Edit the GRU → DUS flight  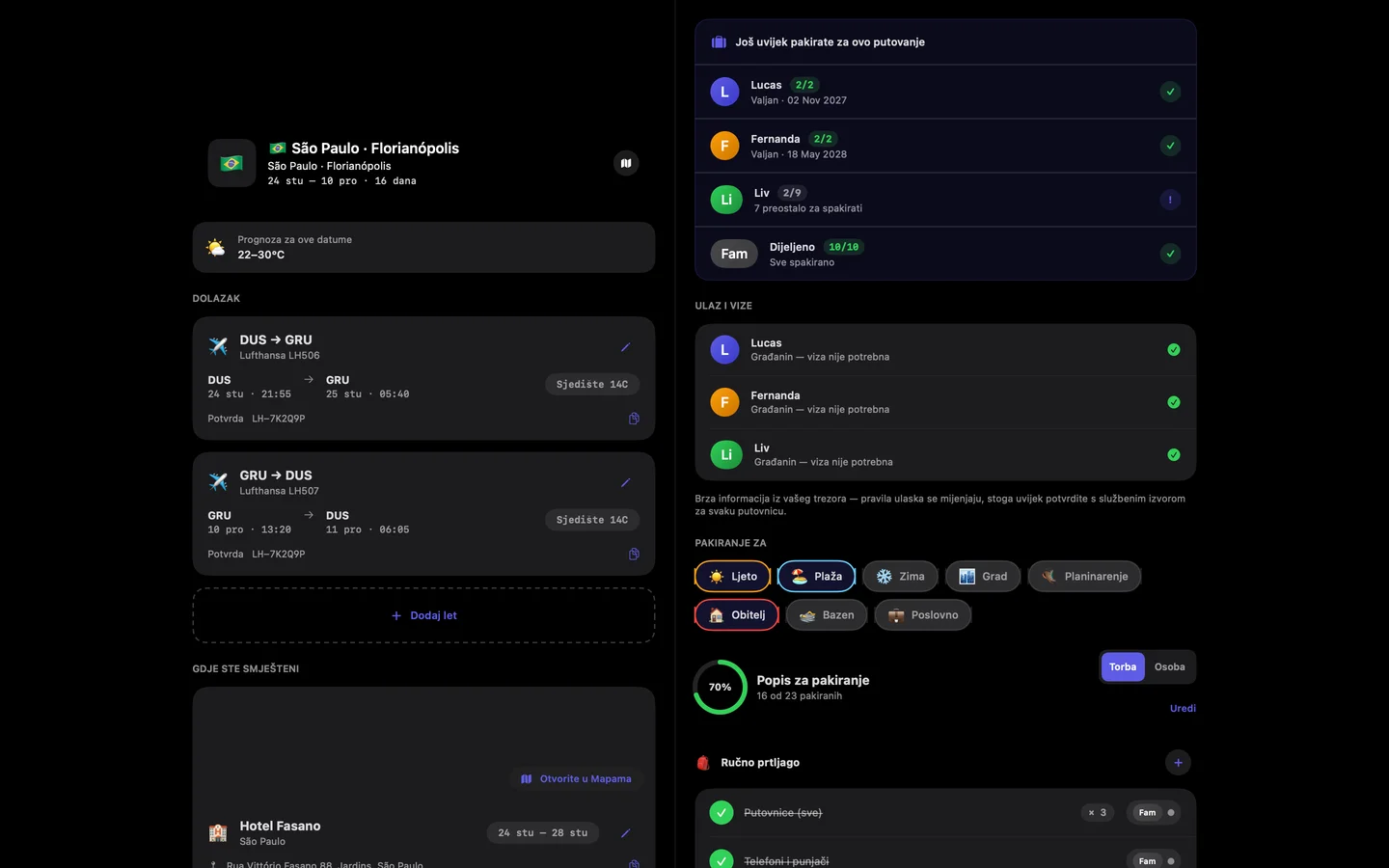click(625, 483)
